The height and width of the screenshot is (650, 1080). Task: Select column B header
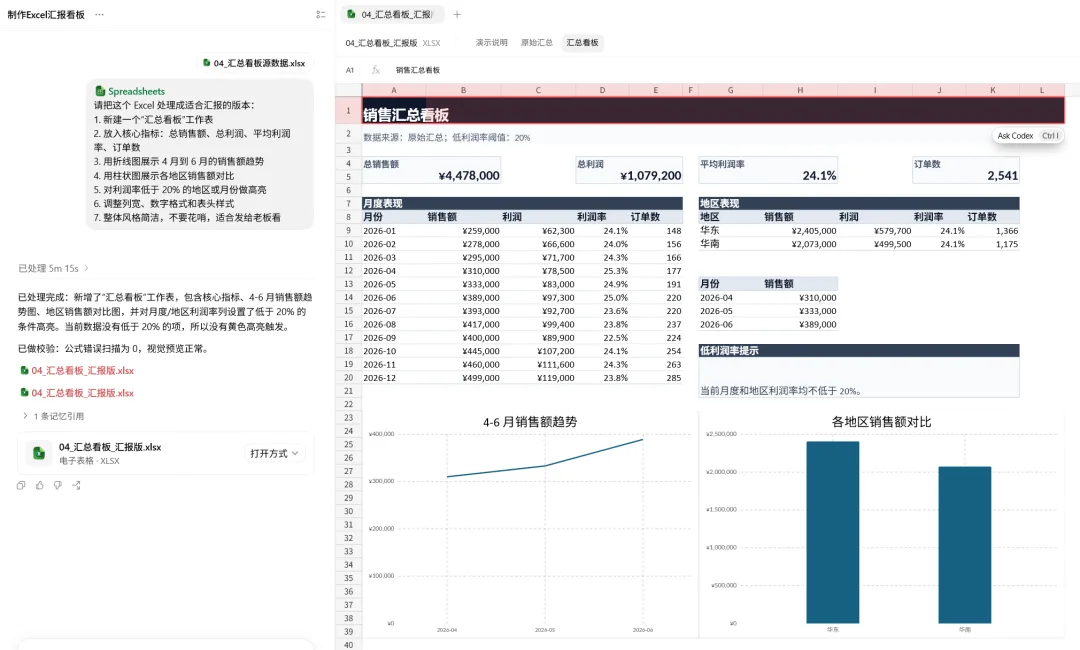[464, 90]
